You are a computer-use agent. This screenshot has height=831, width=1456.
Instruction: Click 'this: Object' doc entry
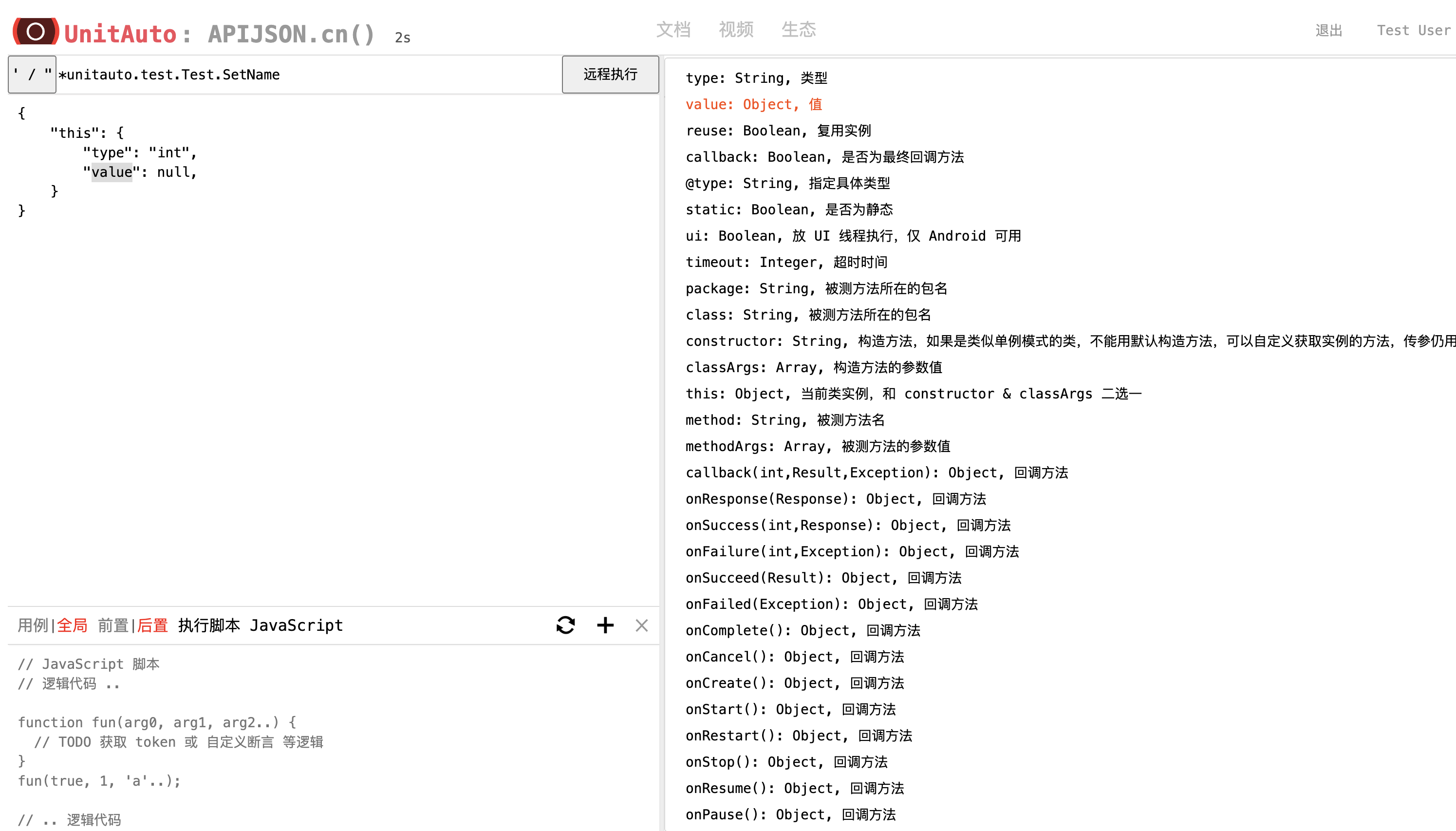tap(914, 393)
